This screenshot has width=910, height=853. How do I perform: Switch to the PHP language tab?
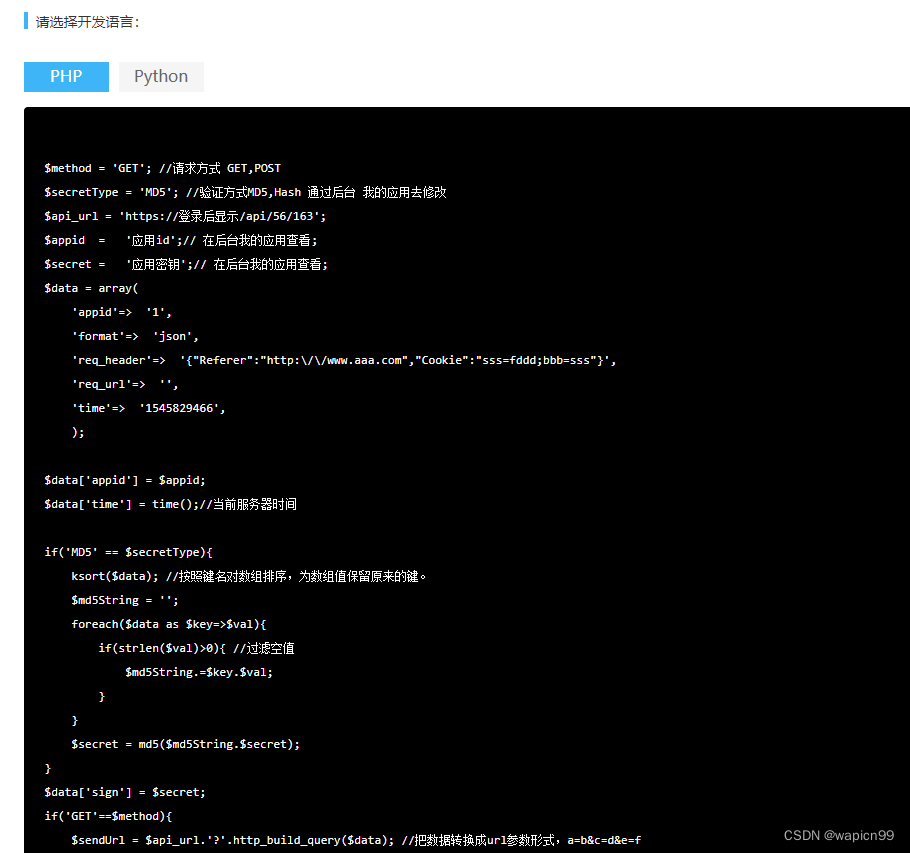click(x=66, y=77)
